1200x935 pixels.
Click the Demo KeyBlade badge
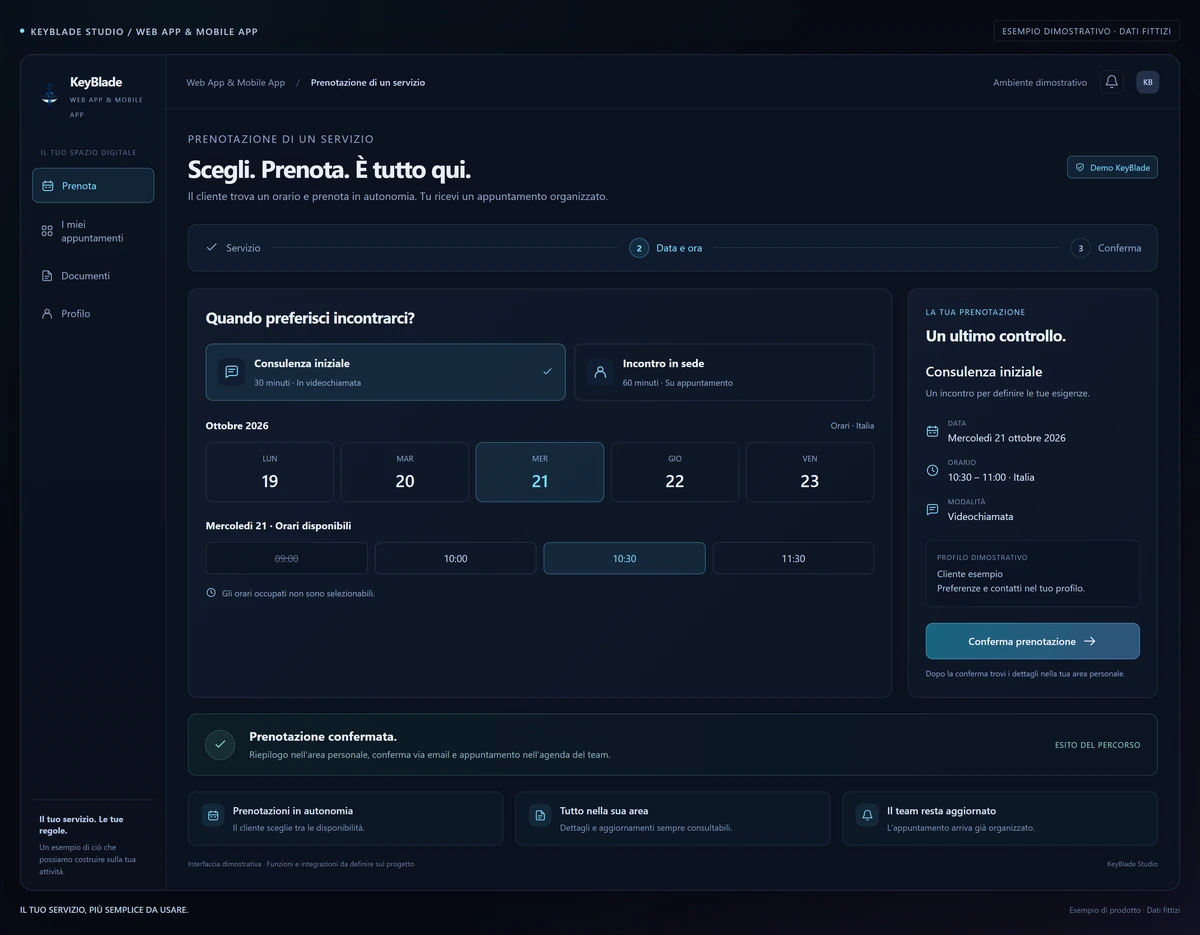point(1112,168)
